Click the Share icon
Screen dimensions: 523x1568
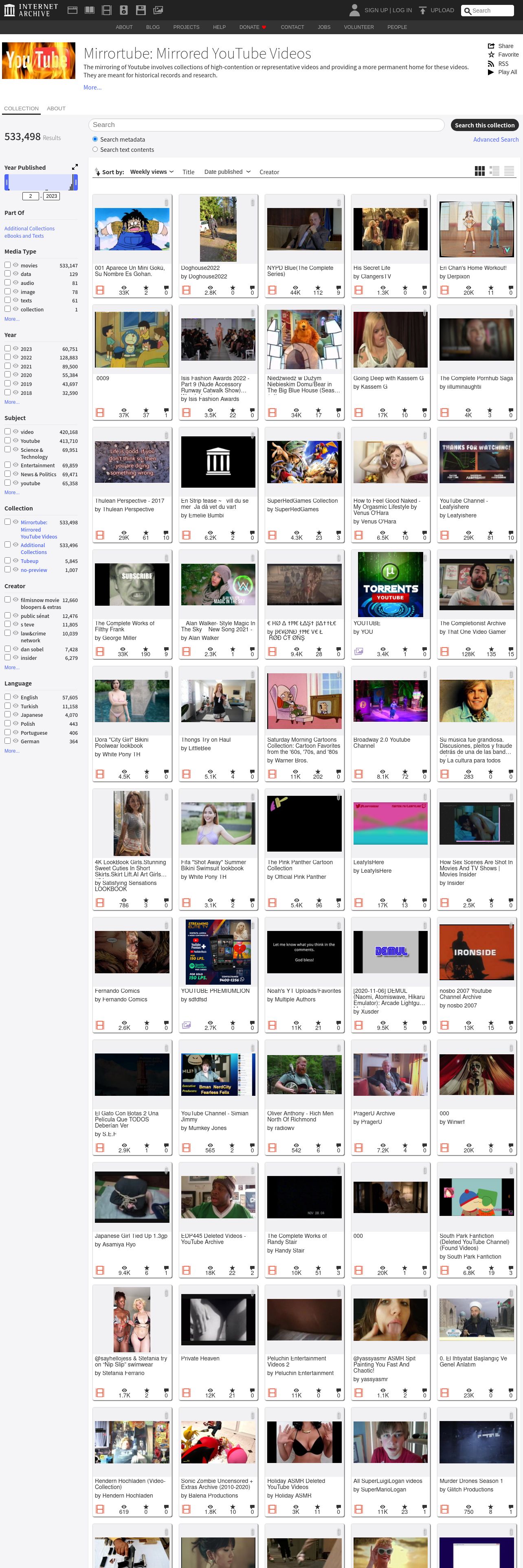[491, 46]
